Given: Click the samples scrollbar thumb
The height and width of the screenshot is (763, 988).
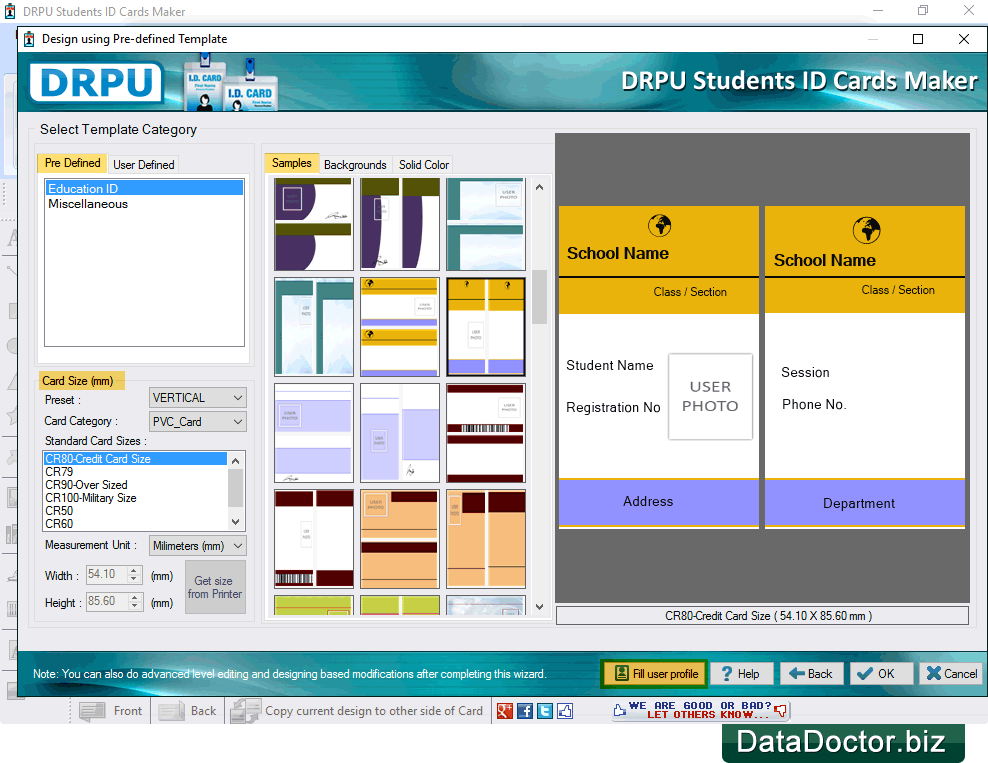Looking at the screenshot, I should coord(539,297).
